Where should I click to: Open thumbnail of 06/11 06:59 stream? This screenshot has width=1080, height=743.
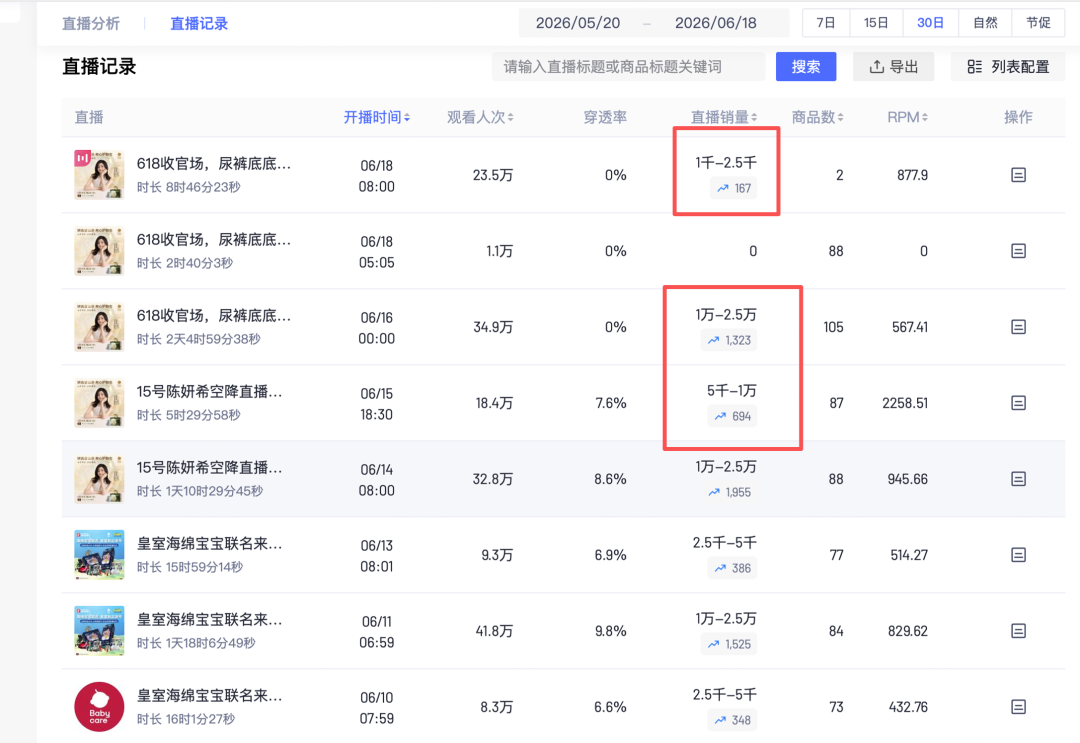pyautogui.click(x=99, y=631)
